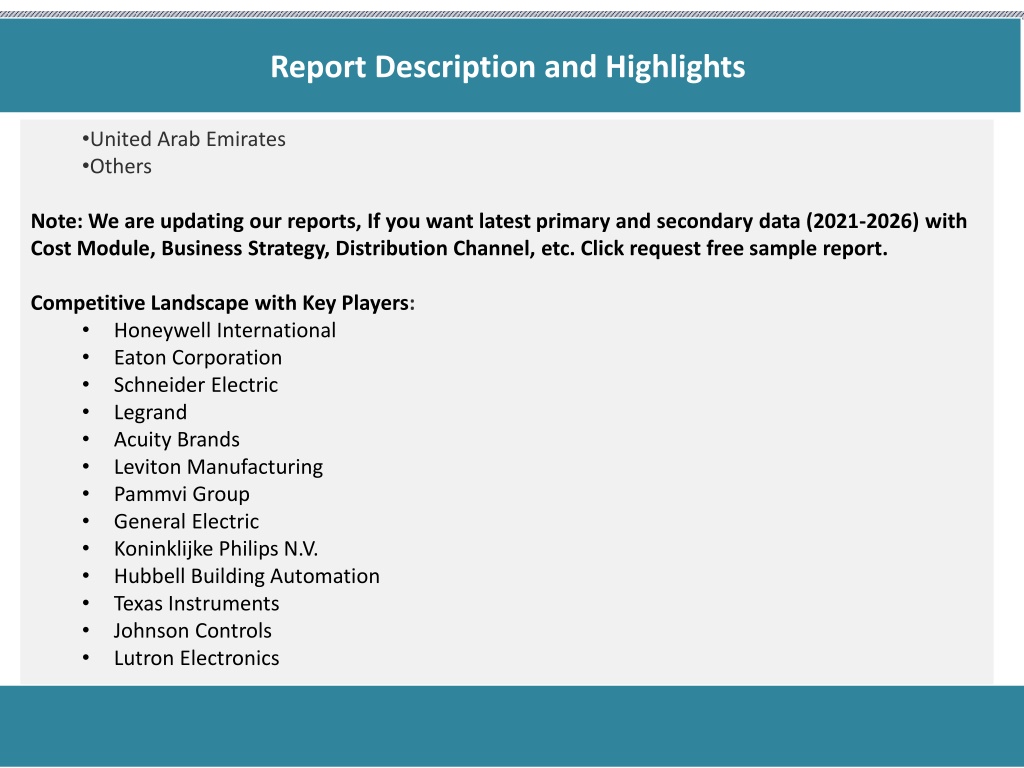Image resolution: width=1024 pixels, height=768 pixels.
Task: Select 'Leviton Manufacturing' in the list
Action: (x=218, y=467)
